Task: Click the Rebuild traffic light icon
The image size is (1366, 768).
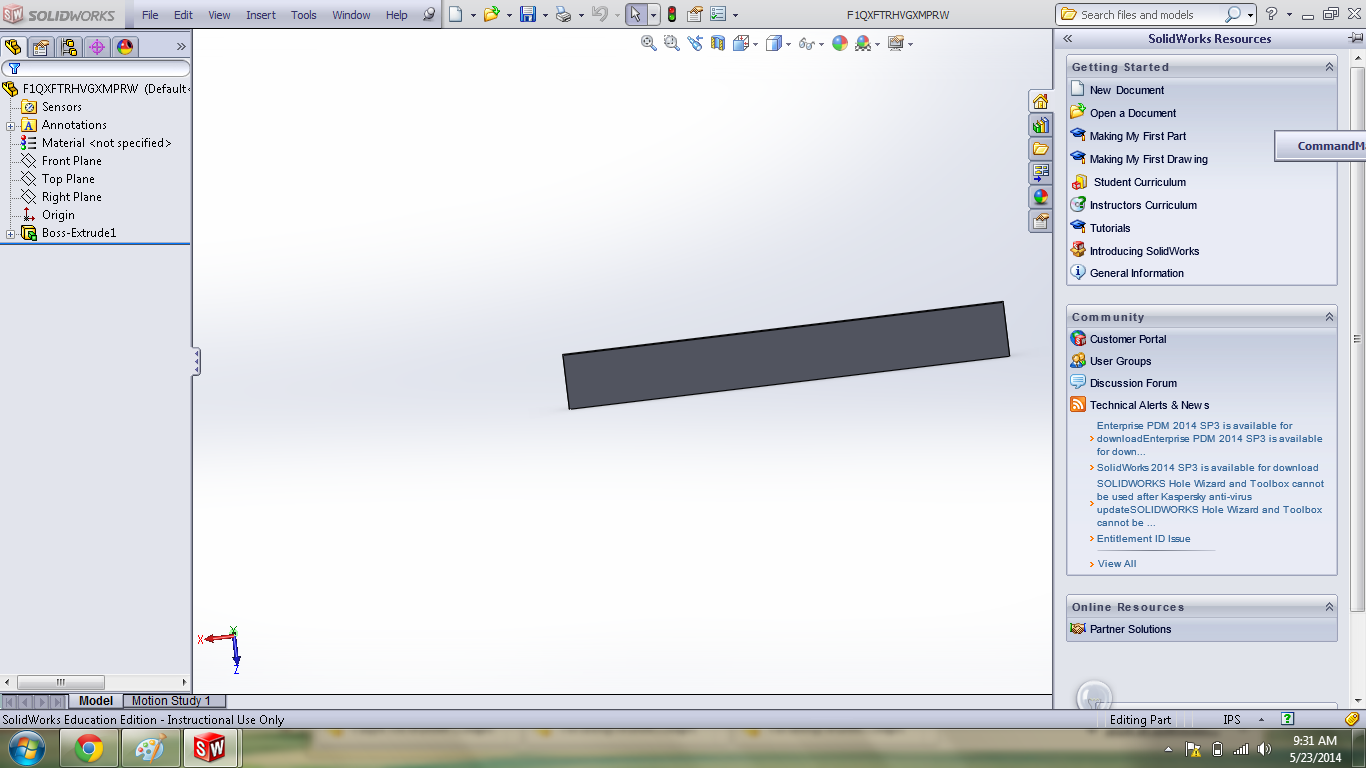Action: (672, 14)
